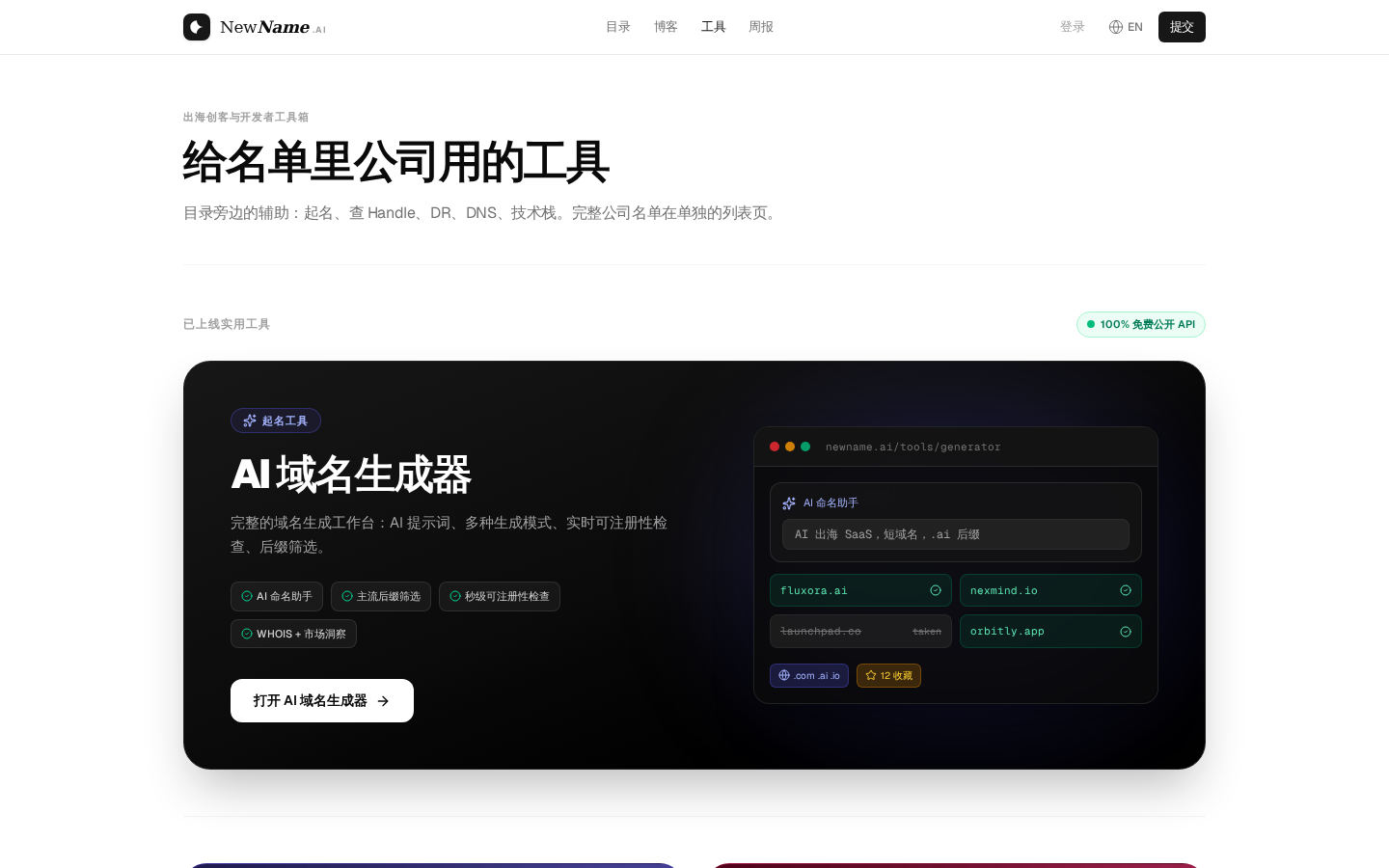Click the check icon beside 主流后缀筛选
The height and width of the screenshot is (868, 1389).
coord(347,596)
